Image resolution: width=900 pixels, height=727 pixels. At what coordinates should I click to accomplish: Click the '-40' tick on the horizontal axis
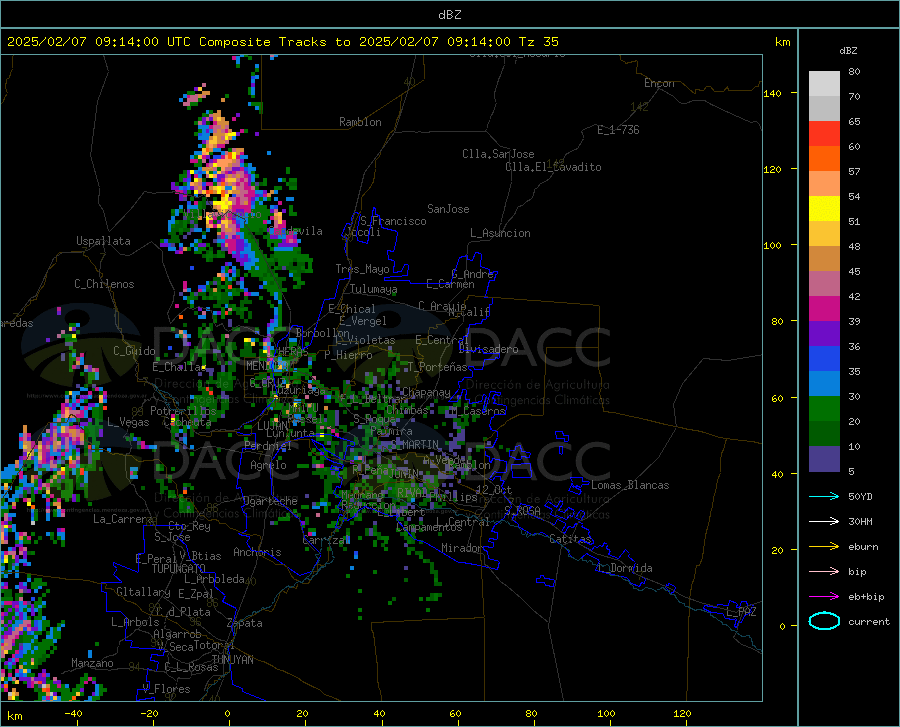coord(73,714)
